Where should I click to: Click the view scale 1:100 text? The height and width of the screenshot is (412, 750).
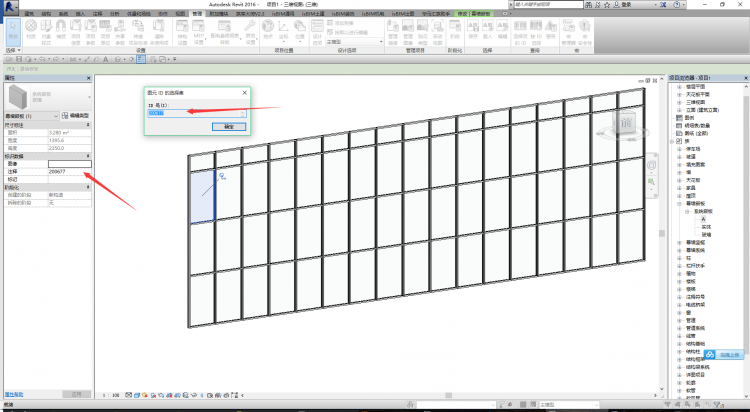point(111,395)
